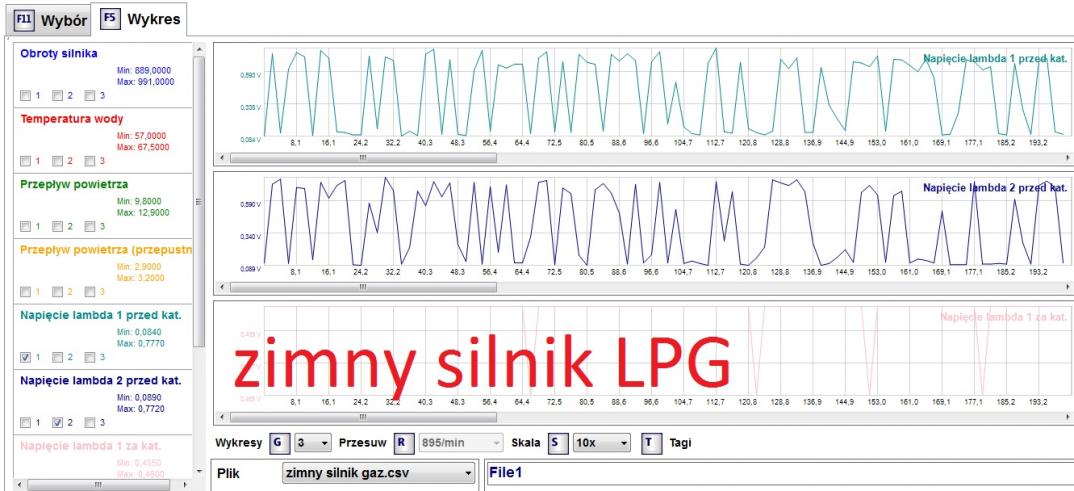Check box 3 for the green Przepływ powietrza
This screenshot has height=491, width=1074.
pyautogui.click(x=90, y=227)
